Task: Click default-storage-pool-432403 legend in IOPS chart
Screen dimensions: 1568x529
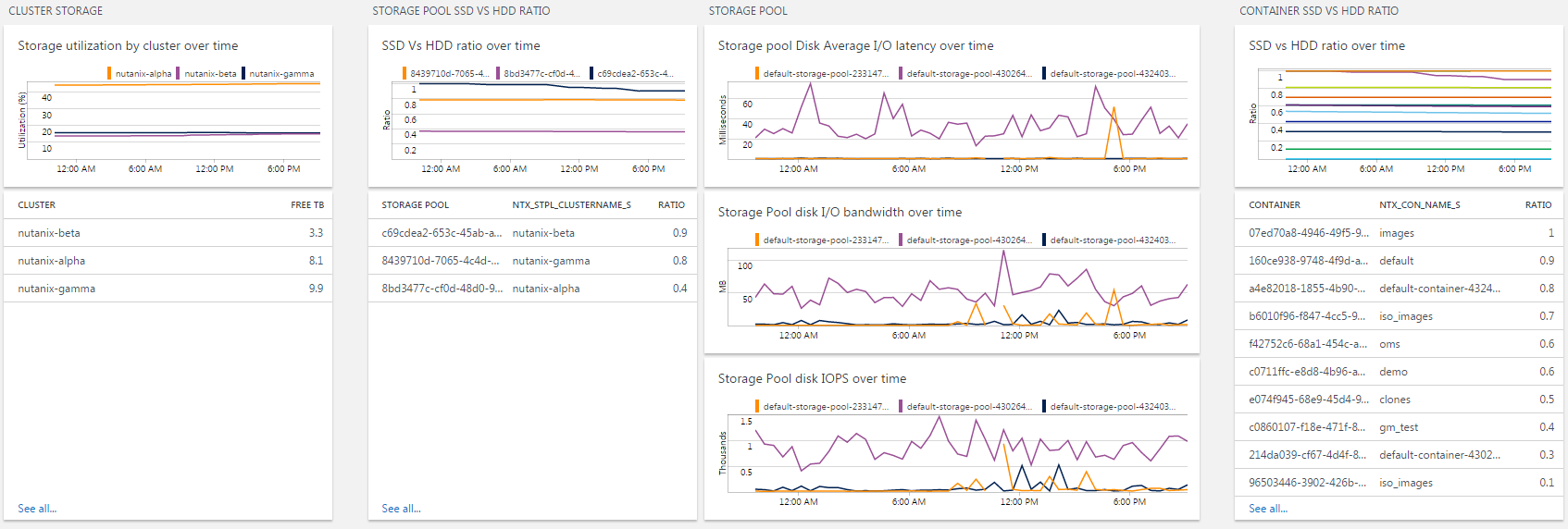Action: click(x=1109, y=407)
